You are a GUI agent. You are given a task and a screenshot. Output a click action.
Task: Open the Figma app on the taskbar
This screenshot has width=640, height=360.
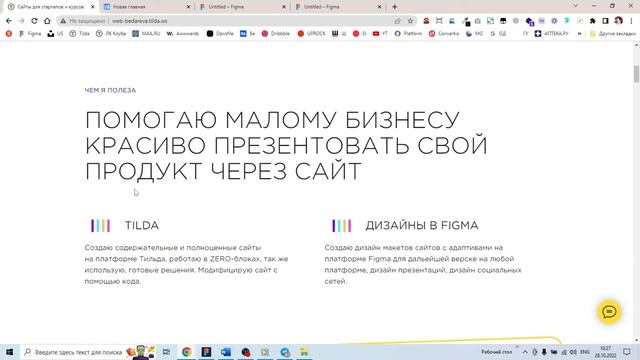click(206, 352)
